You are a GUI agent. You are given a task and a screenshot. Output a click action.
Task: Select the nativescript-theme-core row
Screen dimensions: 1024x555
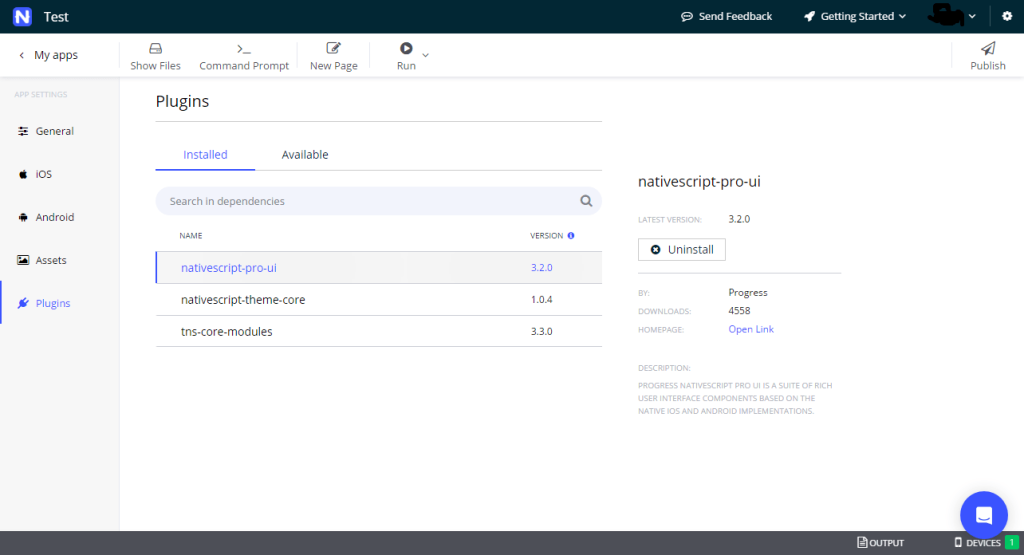tap(379, 300)
